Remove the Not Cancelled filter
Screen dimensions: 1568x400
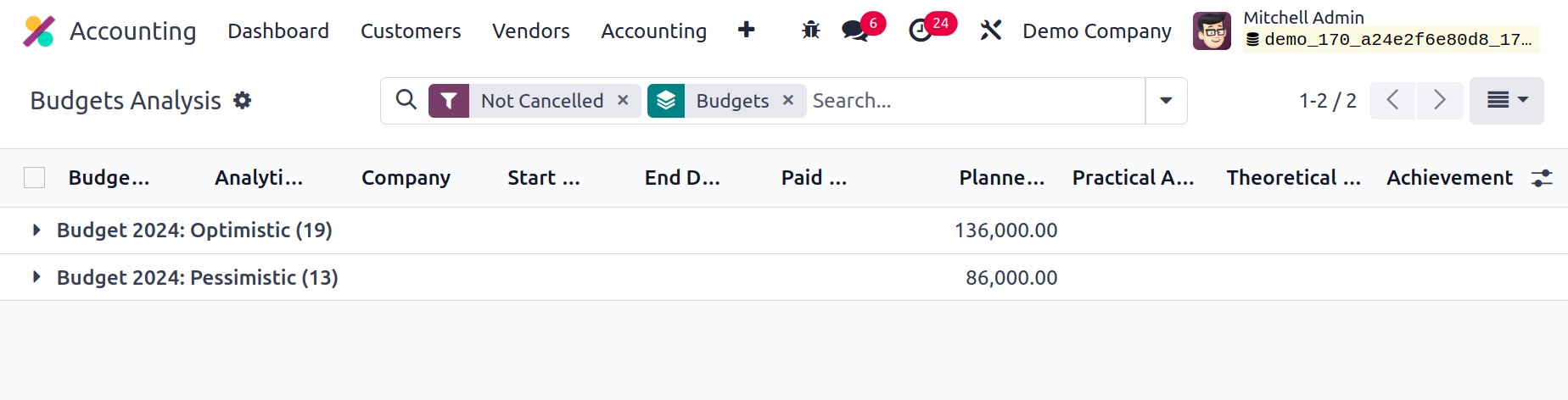point(623,100)
